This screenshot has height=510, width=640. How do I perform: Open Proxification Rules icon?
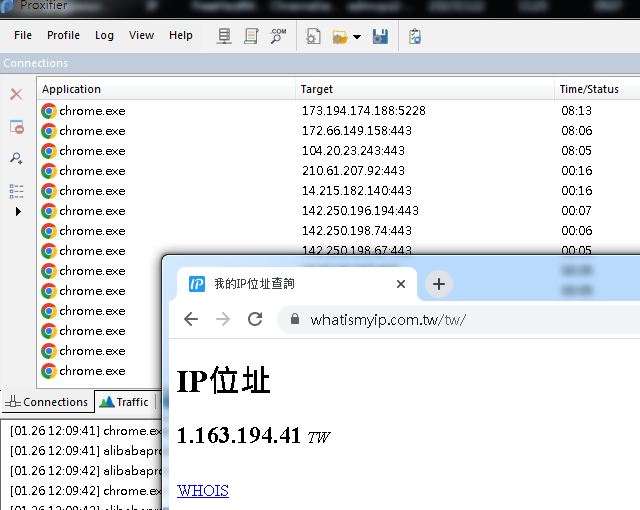tap(251, 36)
